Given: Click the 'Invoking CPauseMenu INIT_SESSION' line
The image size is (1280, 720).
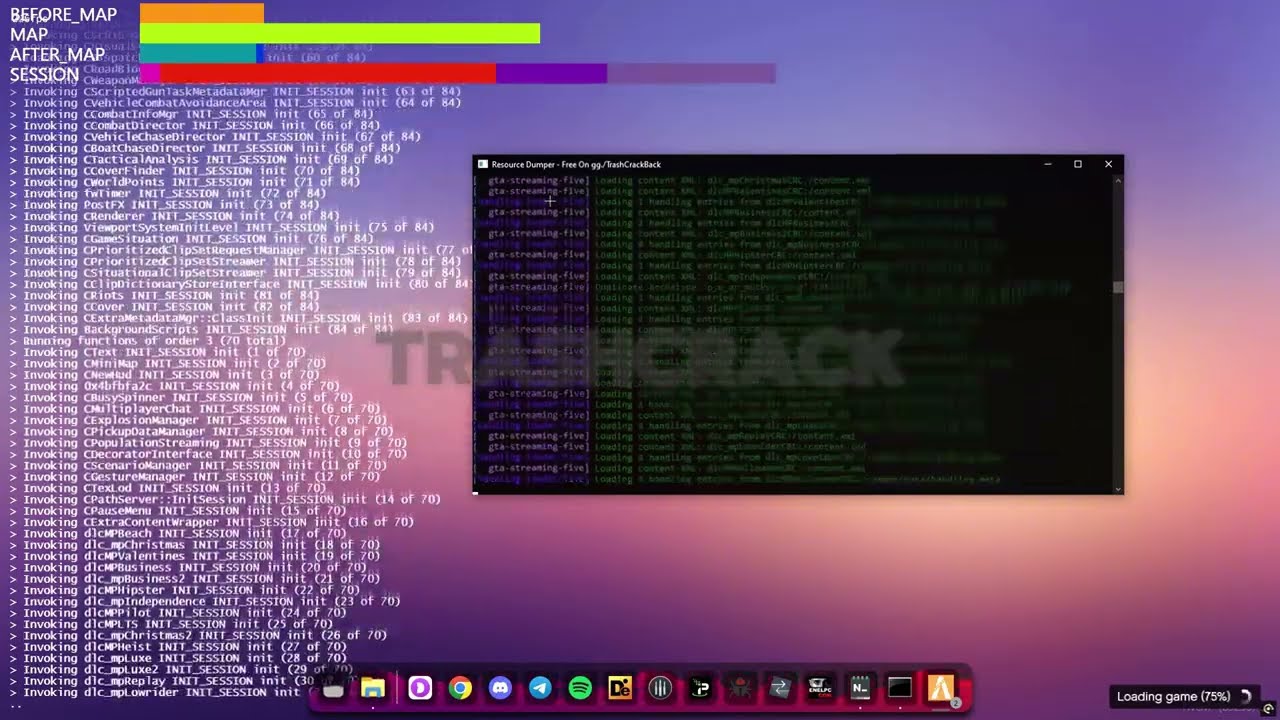Looking at the screenshot, I should (x=177, y=510).
